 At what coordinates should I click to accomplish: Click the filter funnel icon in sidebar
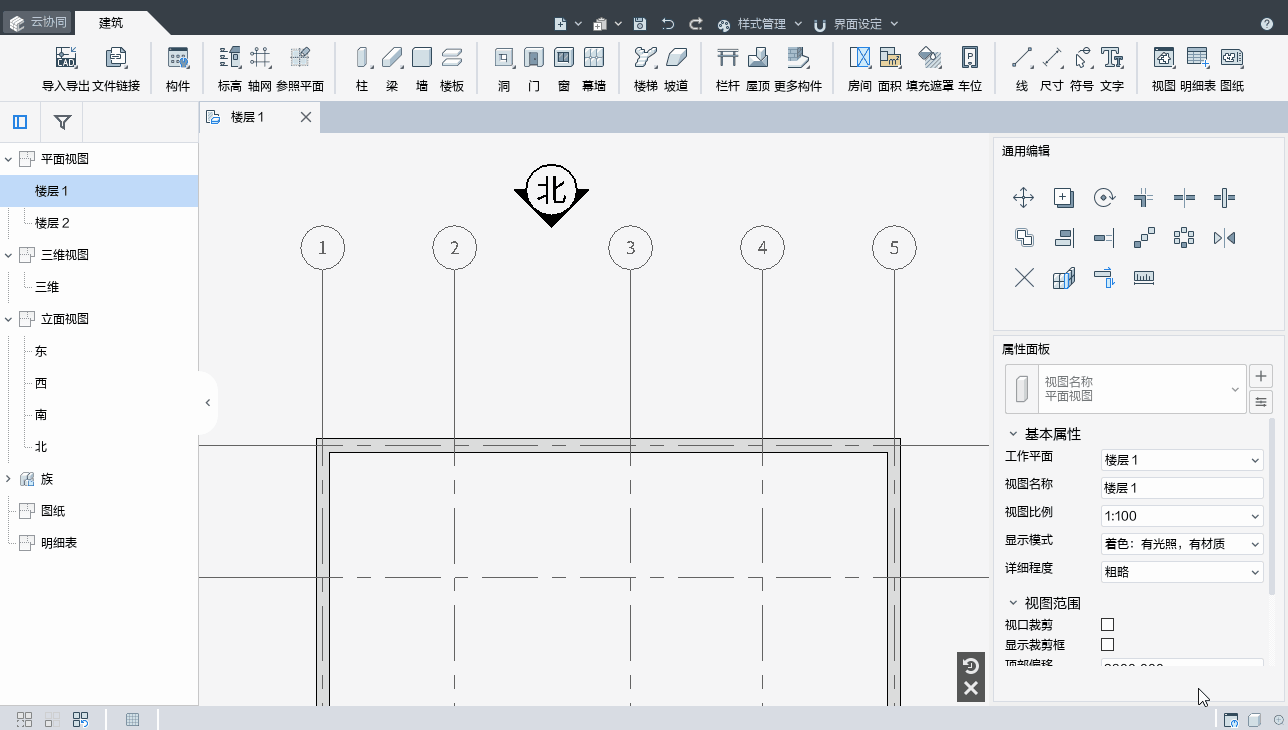[62, 123]
